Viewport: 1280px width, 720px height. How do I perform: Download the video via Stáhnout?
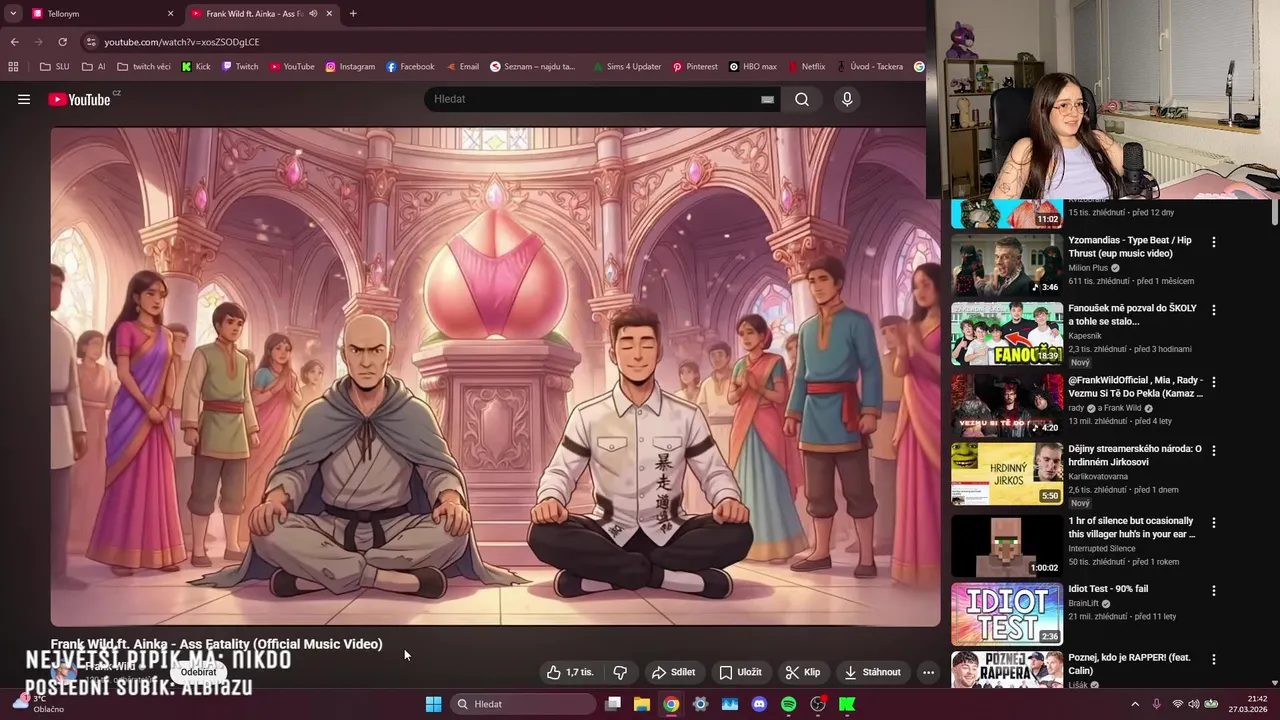[x=873, y=672]
